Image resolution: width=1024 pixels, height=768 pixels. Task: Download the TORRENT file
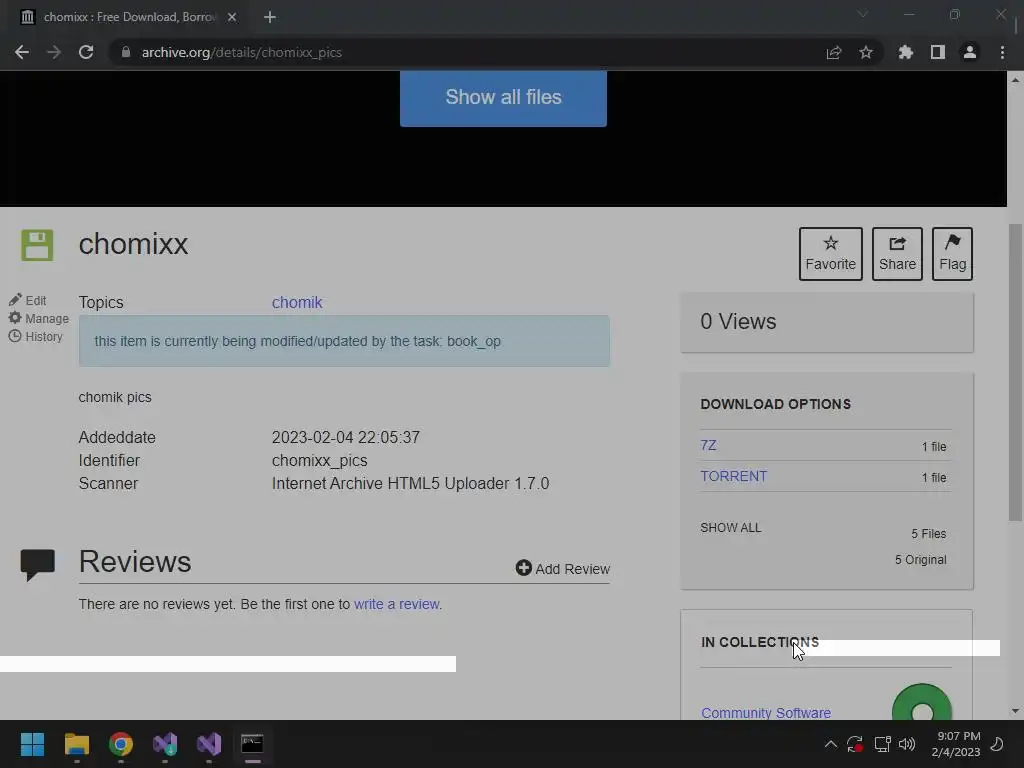point(733,476)
